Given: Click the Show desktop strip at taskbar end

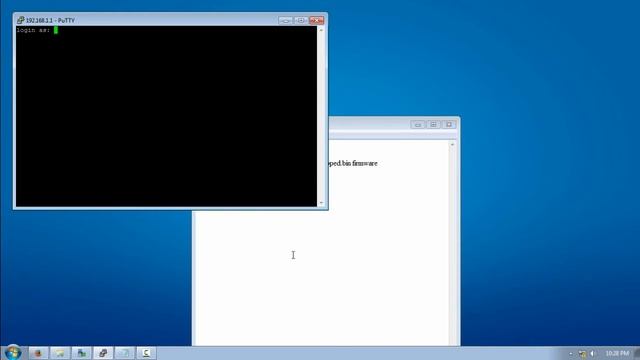Looking at the screenshot, I should point(637,353).
